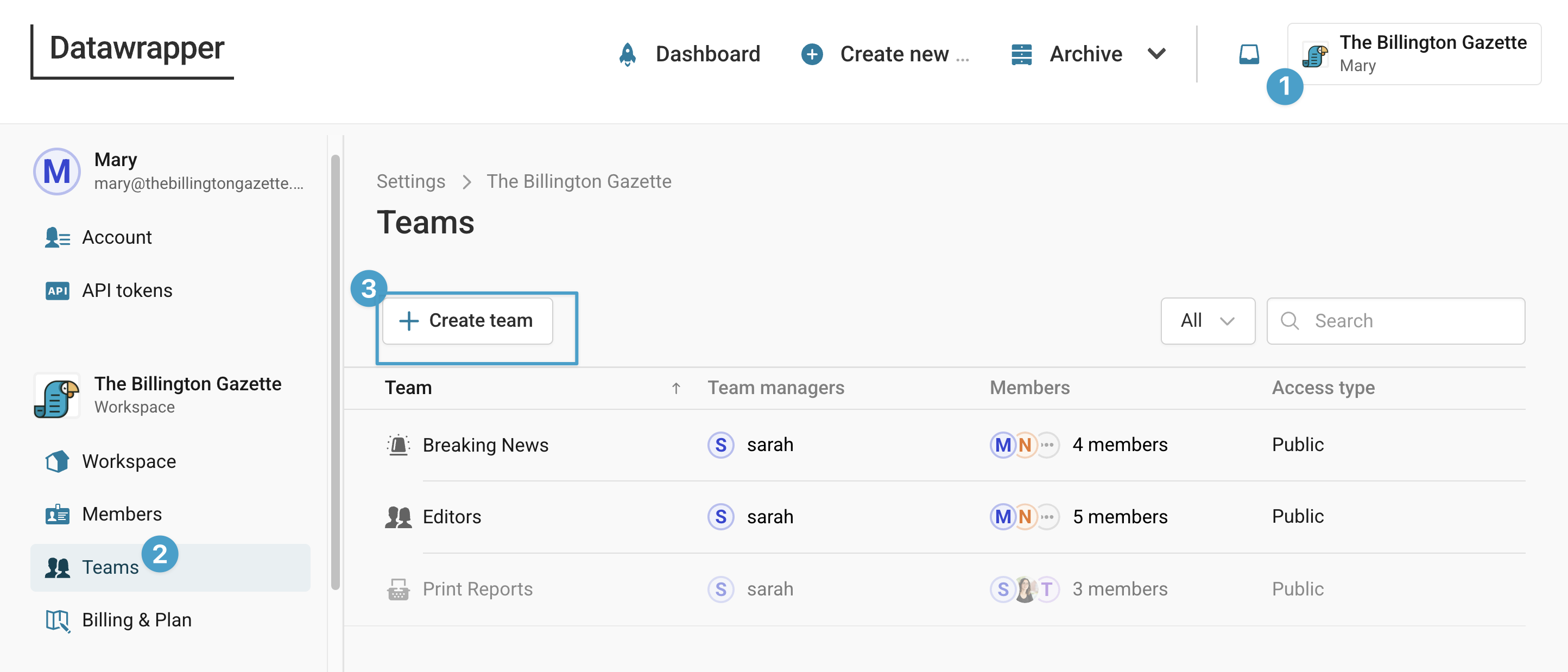Click the Team column header
This screenshot has height=672, width=1568.
408,388
